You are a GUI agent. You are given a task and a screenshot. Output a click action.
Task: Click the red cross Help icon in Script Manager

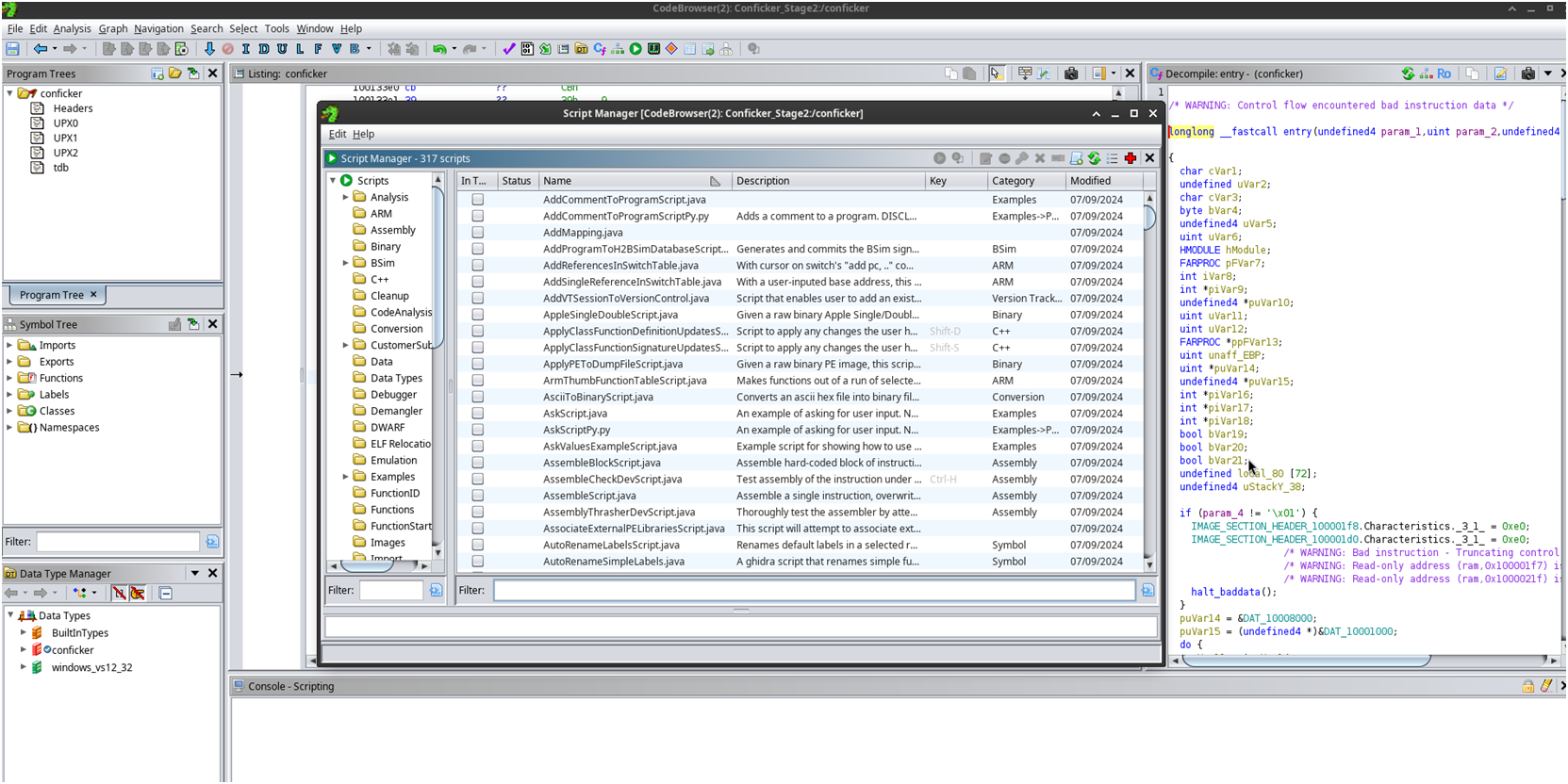click(1130, 158)
